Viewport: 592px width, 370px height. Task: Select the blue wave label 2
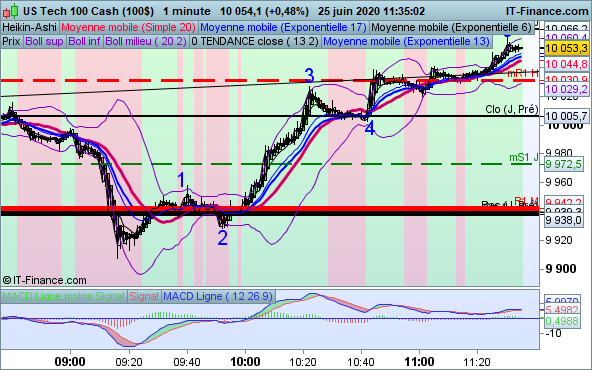(222, 238)
